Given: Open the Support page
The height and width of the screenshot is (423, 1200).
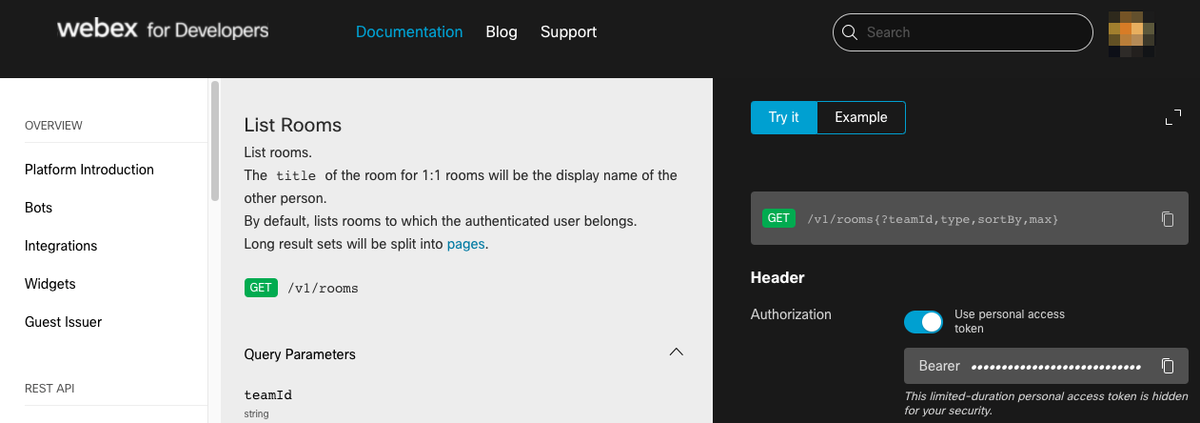Looking at the screenshot, I should (568, 32).
